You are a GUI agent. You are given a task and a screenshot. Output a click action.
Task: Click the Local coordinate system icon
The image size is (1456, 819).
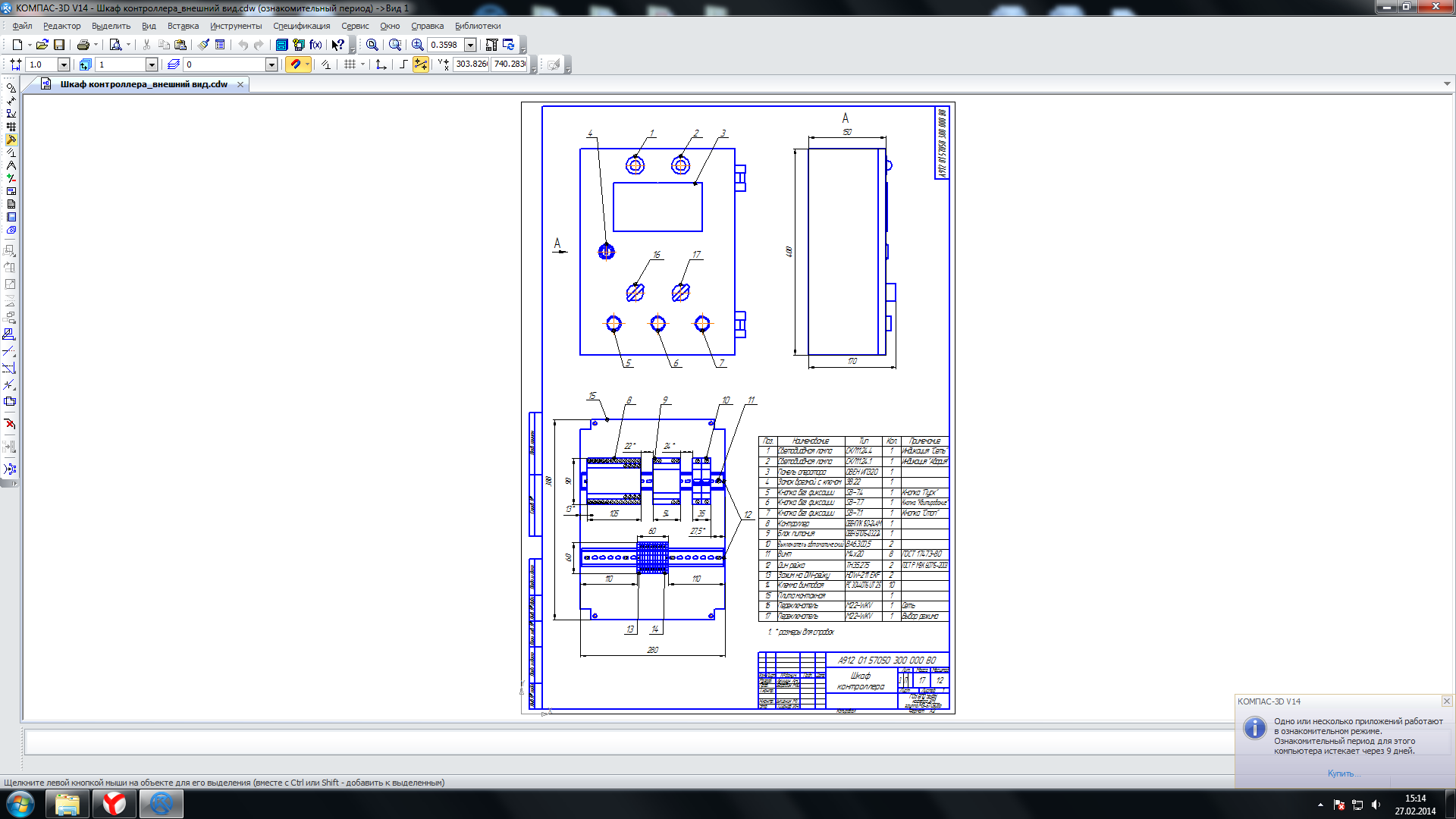[x=381, y=64]
